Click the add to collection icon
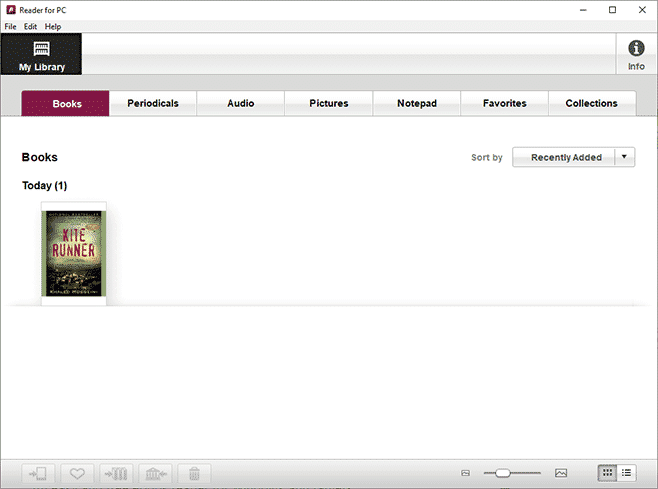The height and width of the screenshot is (489, 658). pyautogui.click(x=116, y=473)
